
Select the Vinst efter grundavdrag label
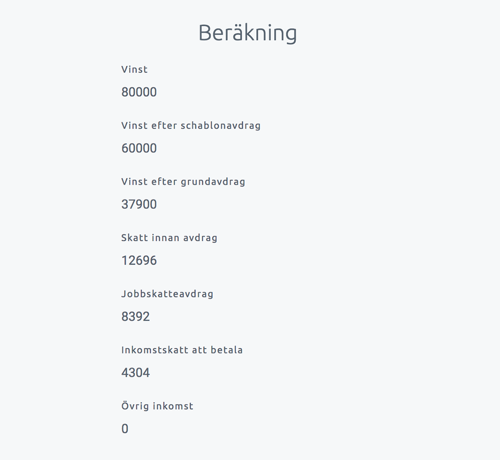click(183, 182)
